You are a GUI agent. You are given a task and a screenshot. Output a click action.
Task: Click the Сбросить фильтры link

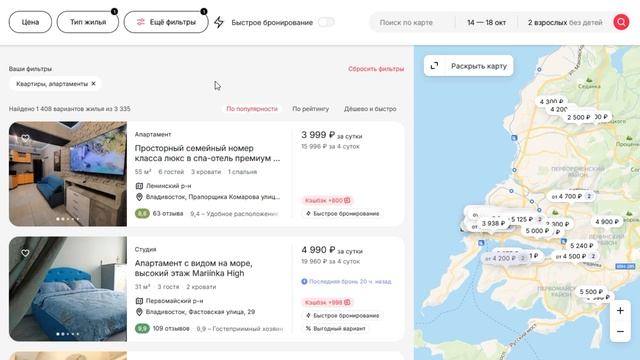tap(376, 69)
